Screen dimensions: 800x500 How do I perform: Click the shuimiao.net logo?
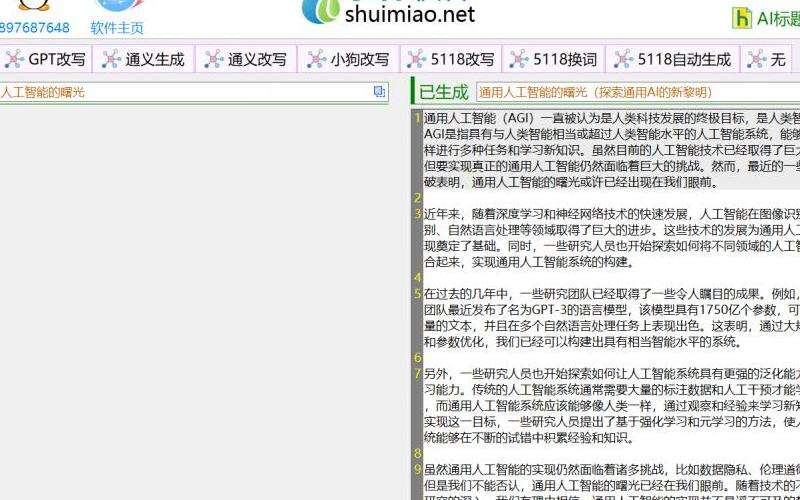pos(388,12)
